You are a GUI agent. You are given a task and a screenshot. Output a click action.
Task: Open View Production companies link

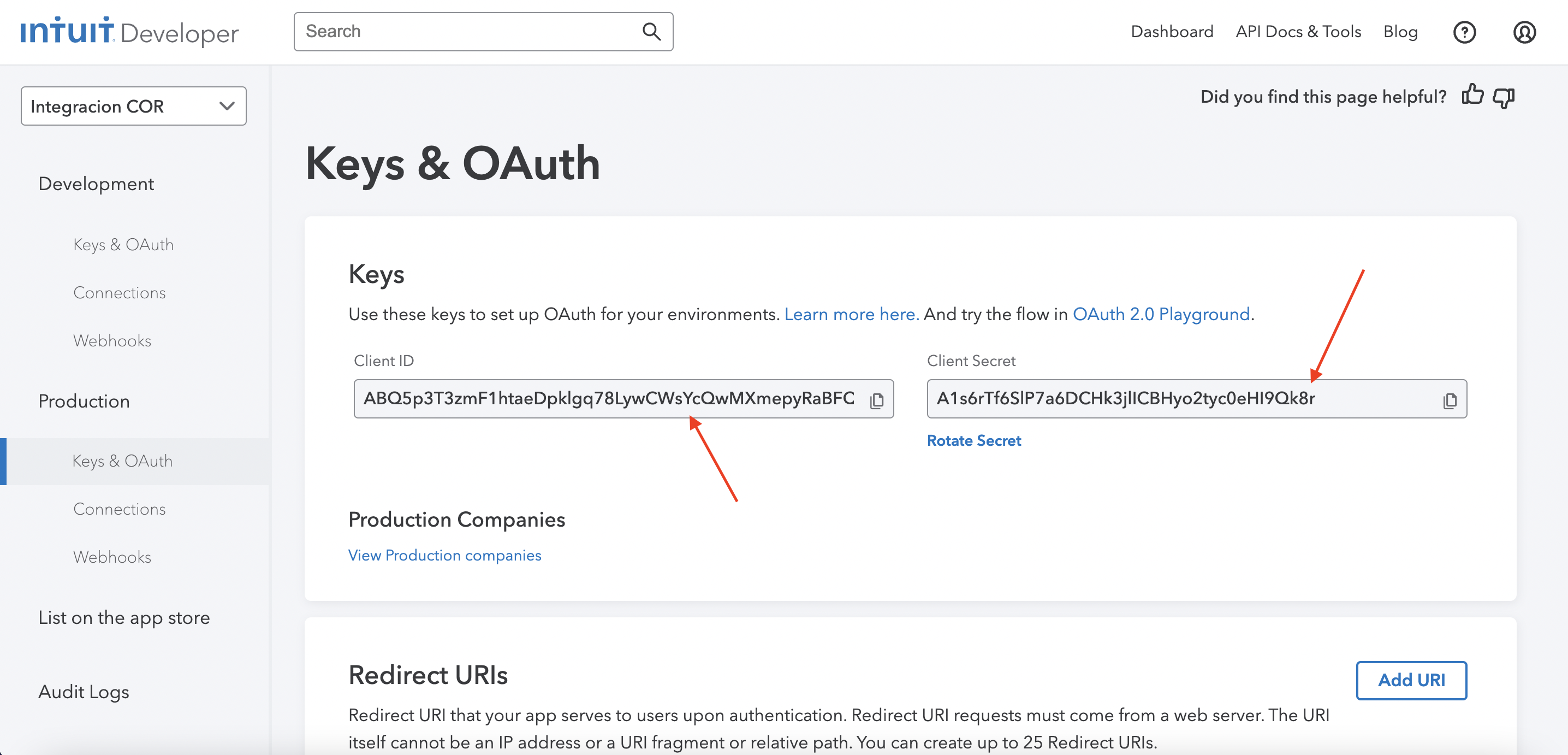444,555
